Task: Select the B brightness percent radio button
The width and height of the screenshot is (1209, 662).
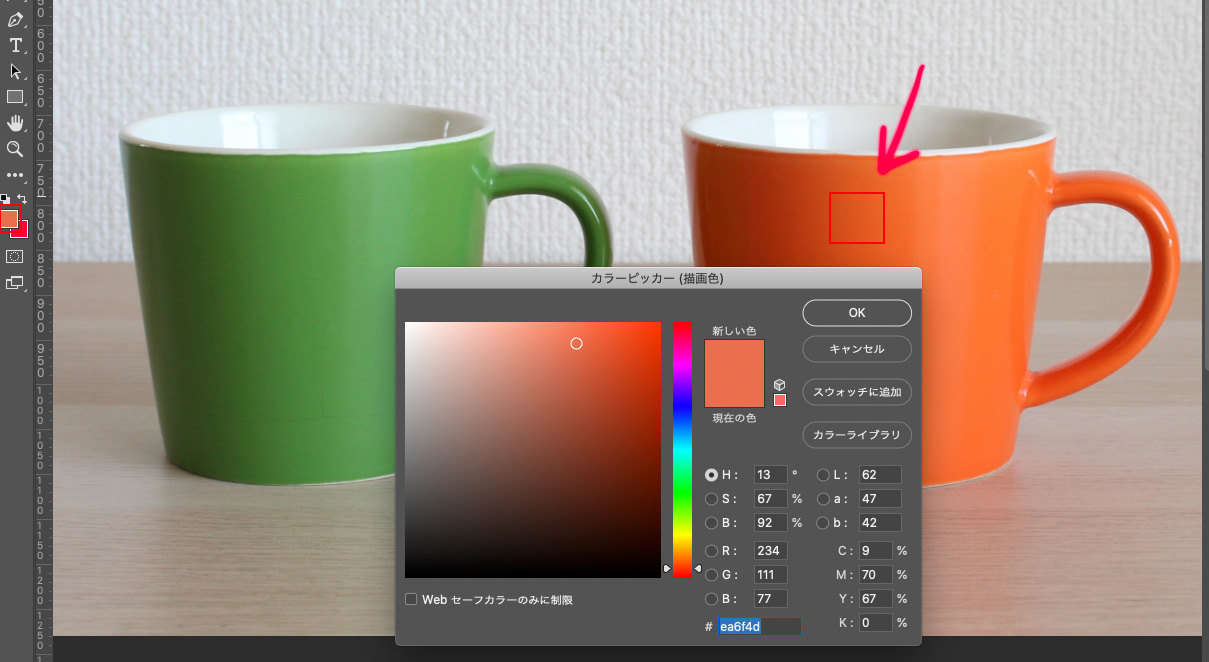Action: (x=711, y=523)
